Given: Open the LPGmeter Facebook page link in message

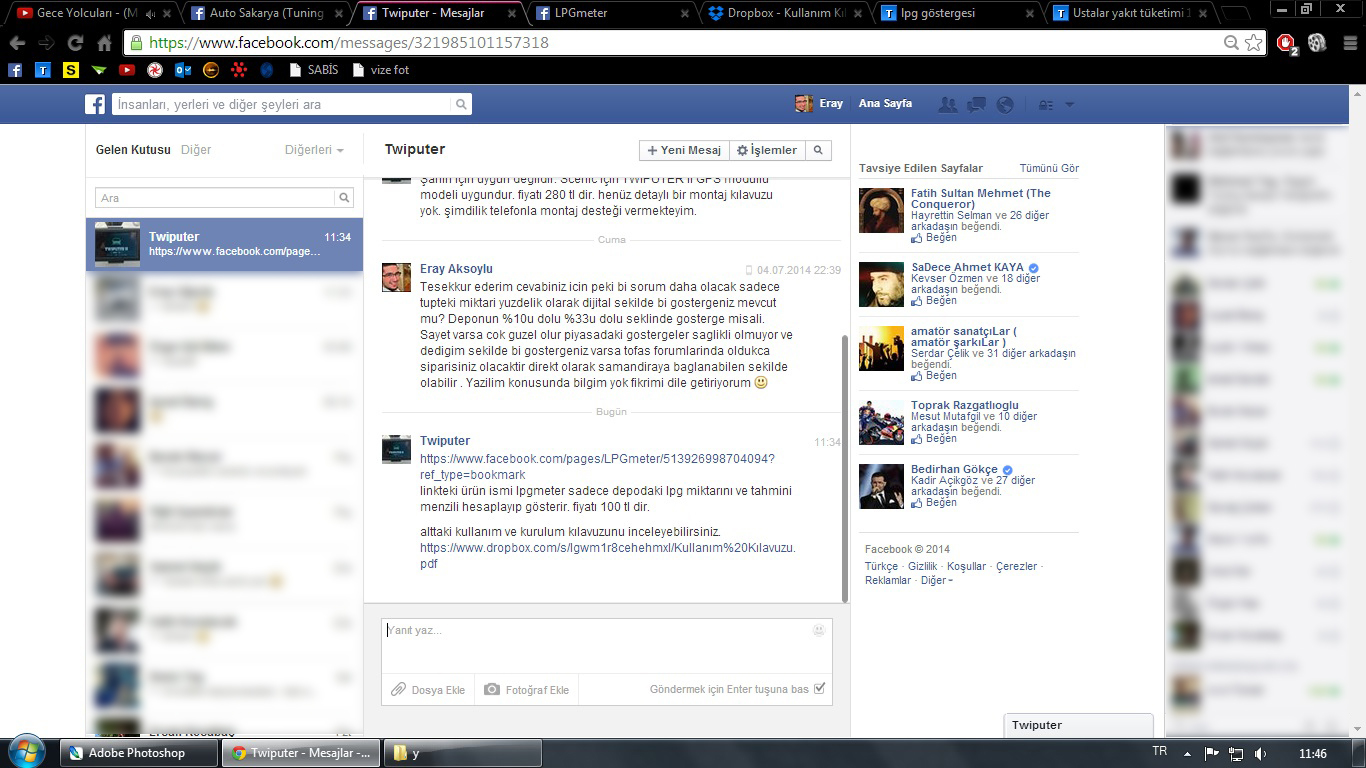Looking at the screenshot, I should coord(597,467).
